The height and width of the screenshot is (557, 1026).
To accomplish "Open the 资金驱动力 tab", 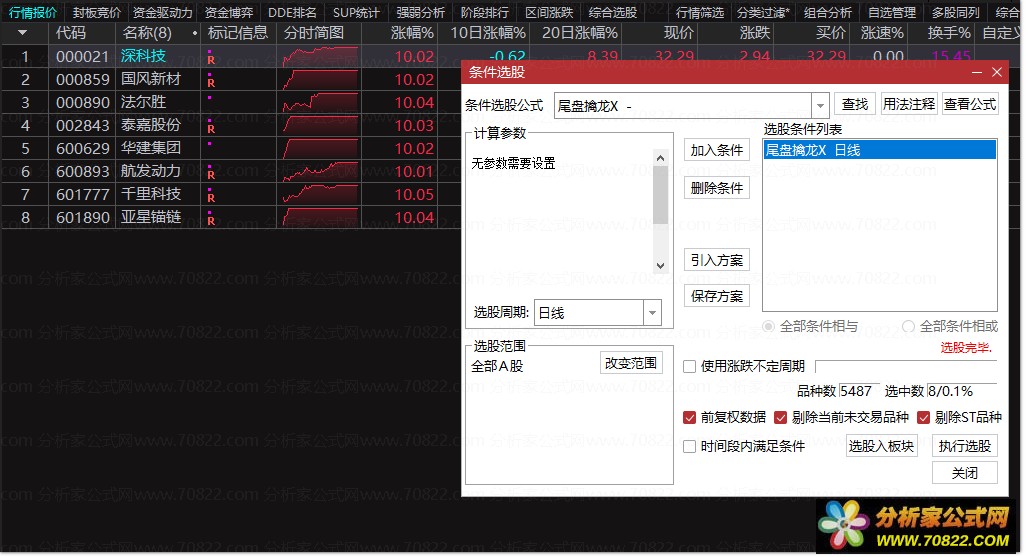I will (162, 12).
